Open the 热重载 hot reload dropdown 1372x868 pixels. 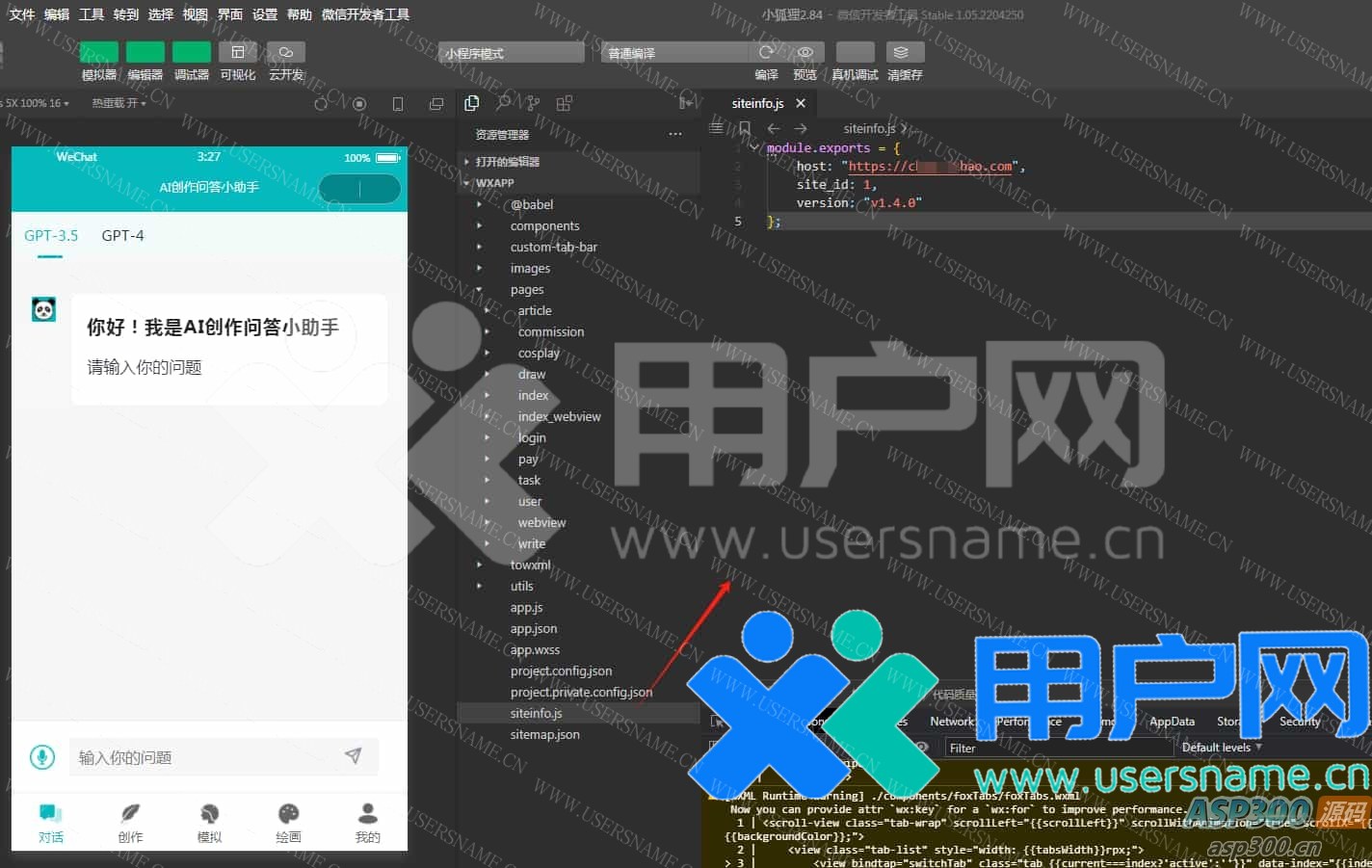(119, 103)
